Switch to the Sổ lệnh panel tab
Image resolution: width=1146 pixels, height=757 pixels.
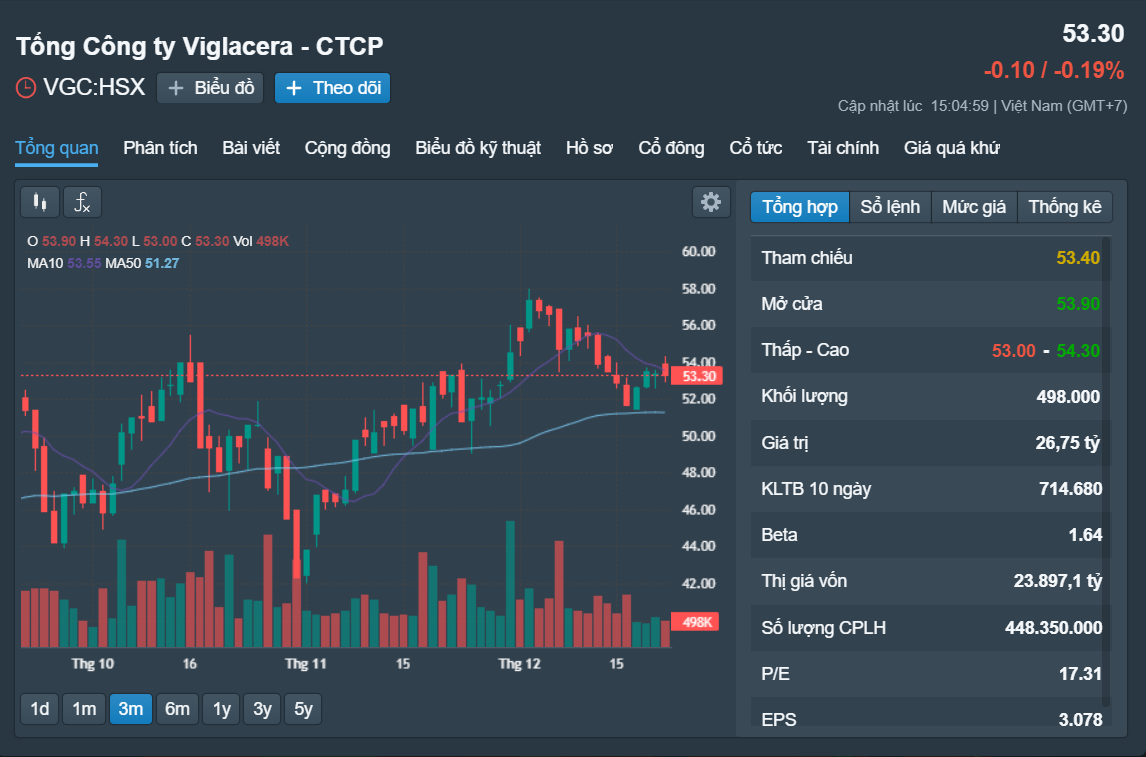point(890,207)
